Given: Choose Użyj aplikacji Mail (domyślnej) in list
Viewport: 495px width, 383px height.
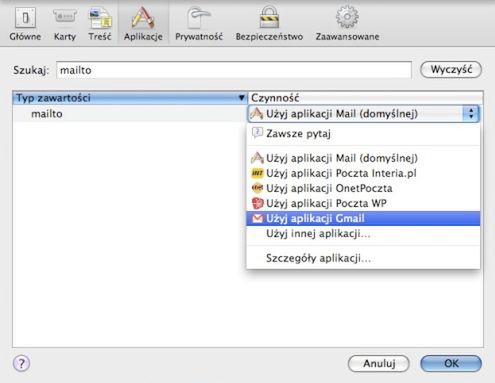Looking at the screenshot, I should [363, 158].
